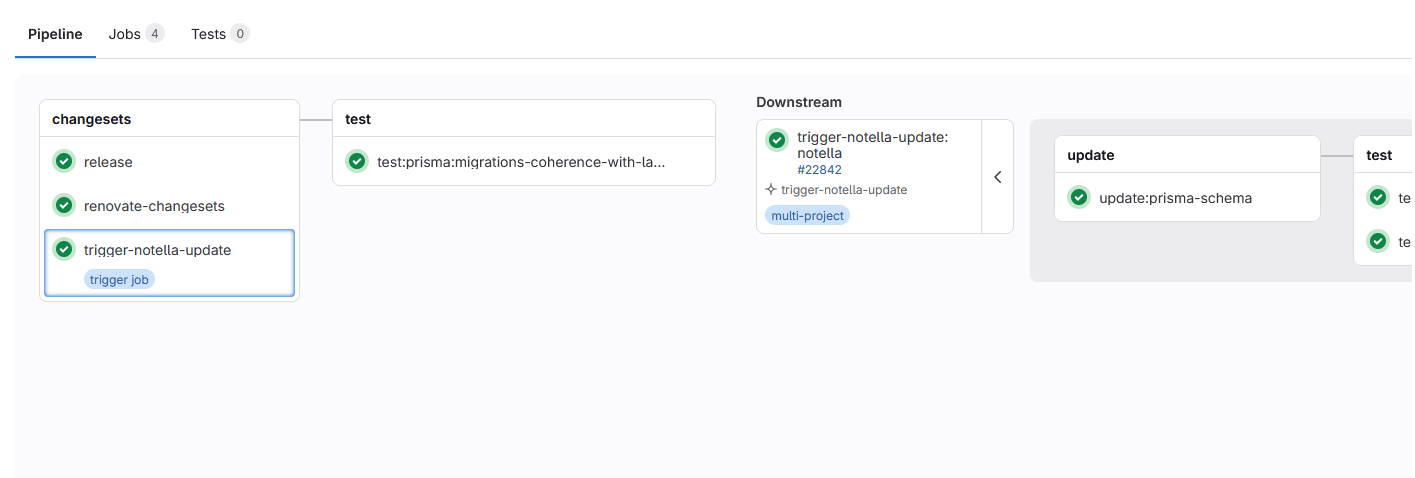Click the "trigger job" badge
Image resolution: width=1415 pixels, height=478 pixels.
click(x=119, y=280)
